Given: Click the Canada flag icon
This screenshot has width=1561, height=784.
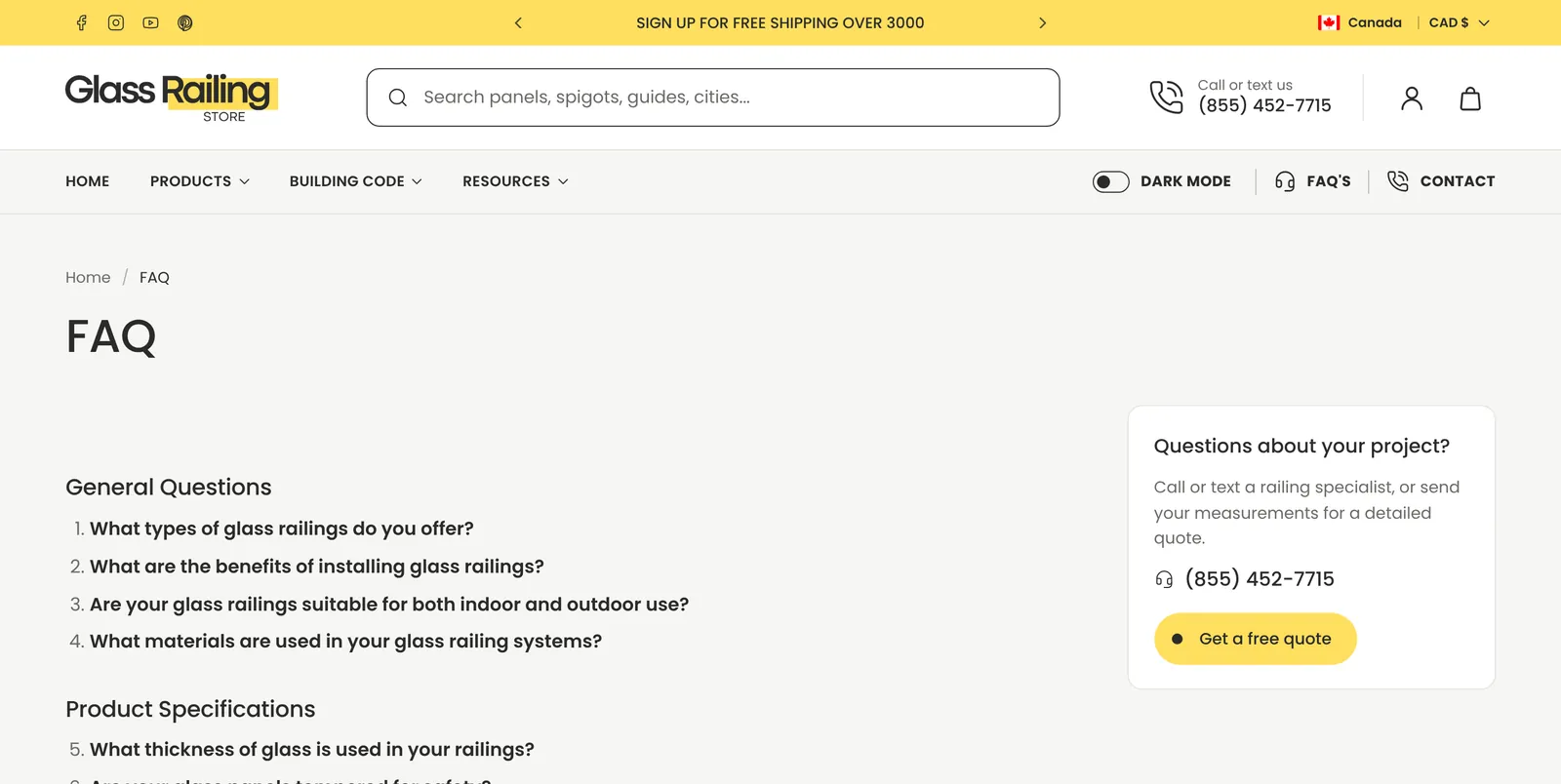Looking at the screenshot, I should [1329, 22].
